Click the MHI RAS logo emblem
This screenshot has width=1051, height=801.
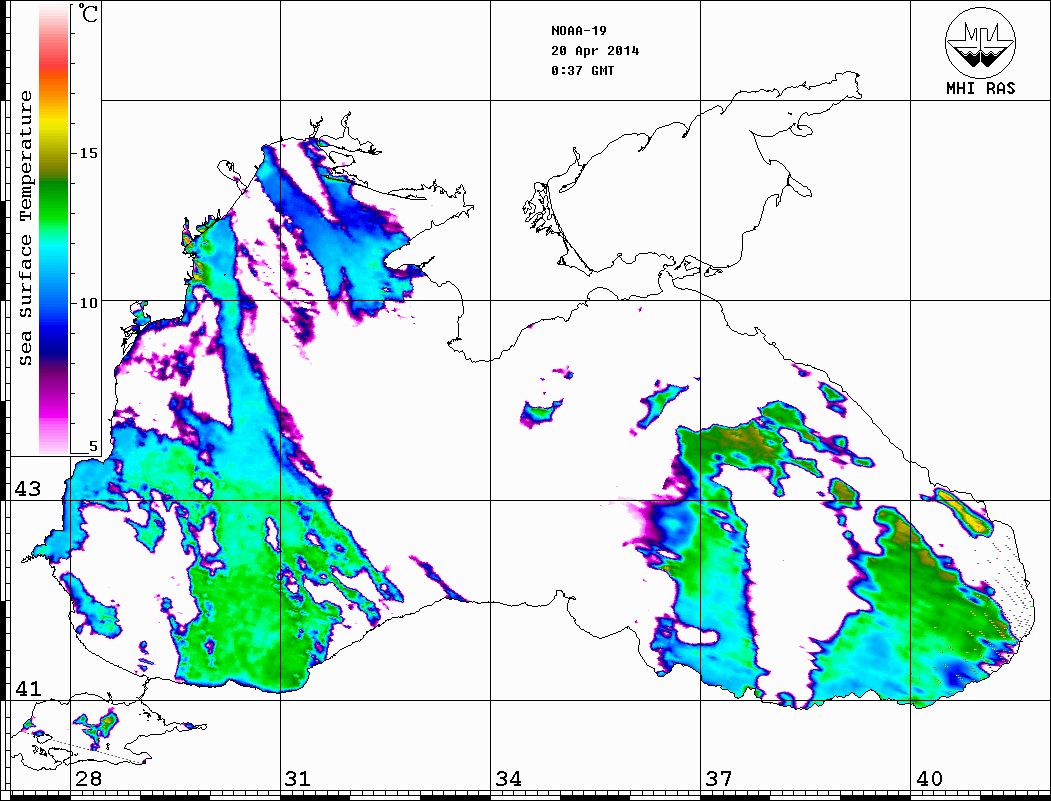coord(980,42)
